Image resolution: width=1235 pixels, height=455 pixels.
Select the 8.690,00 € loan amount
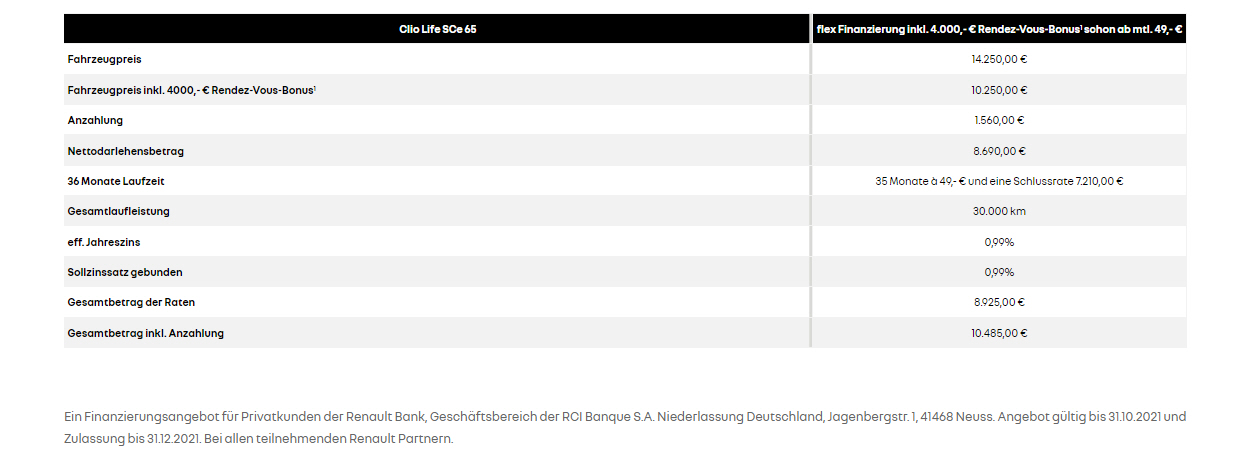[999, 151]
